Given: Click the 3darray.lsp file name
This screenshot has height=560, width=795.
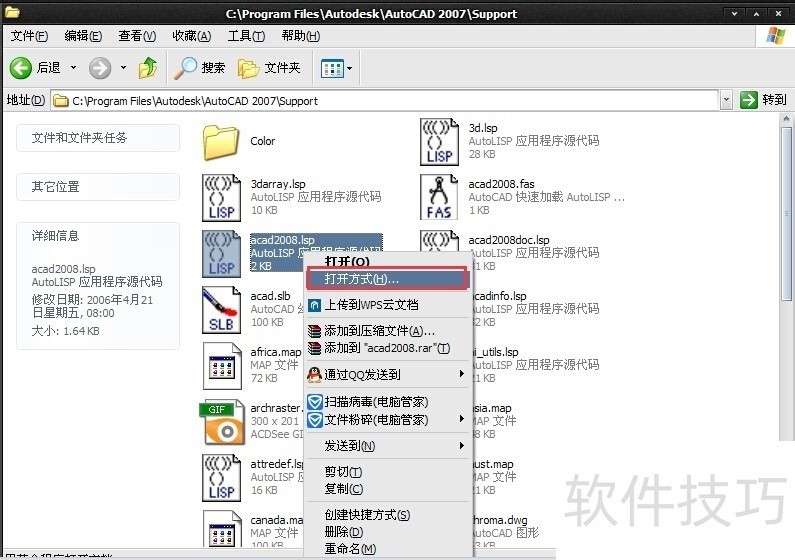Looking at the screenshot, I should coord(278,184).
